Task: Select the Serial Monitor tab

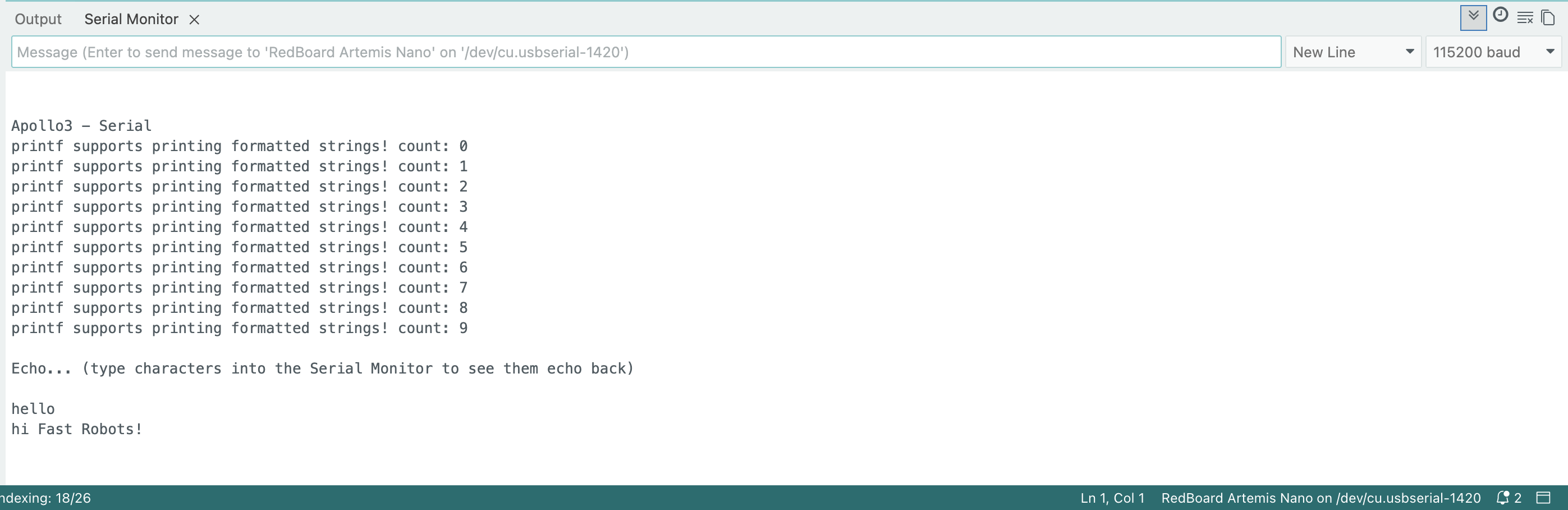Action: tap(131, 20)
